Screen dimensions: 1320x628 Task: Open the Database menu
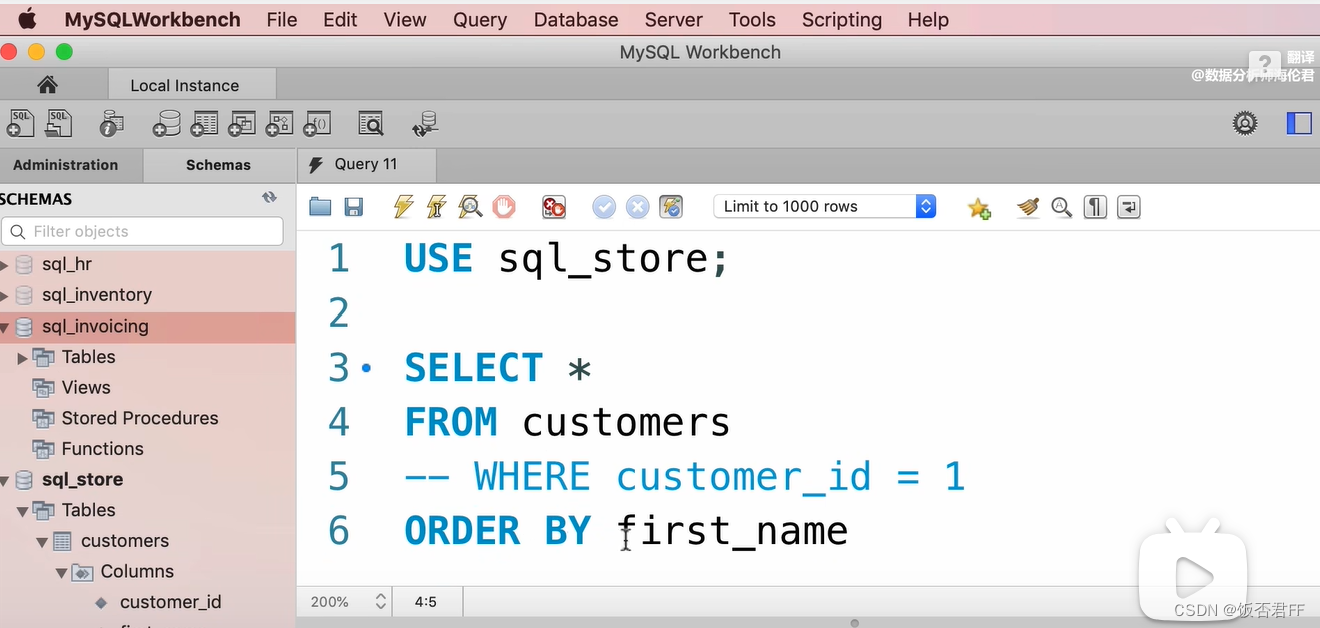tap(576, 20)
